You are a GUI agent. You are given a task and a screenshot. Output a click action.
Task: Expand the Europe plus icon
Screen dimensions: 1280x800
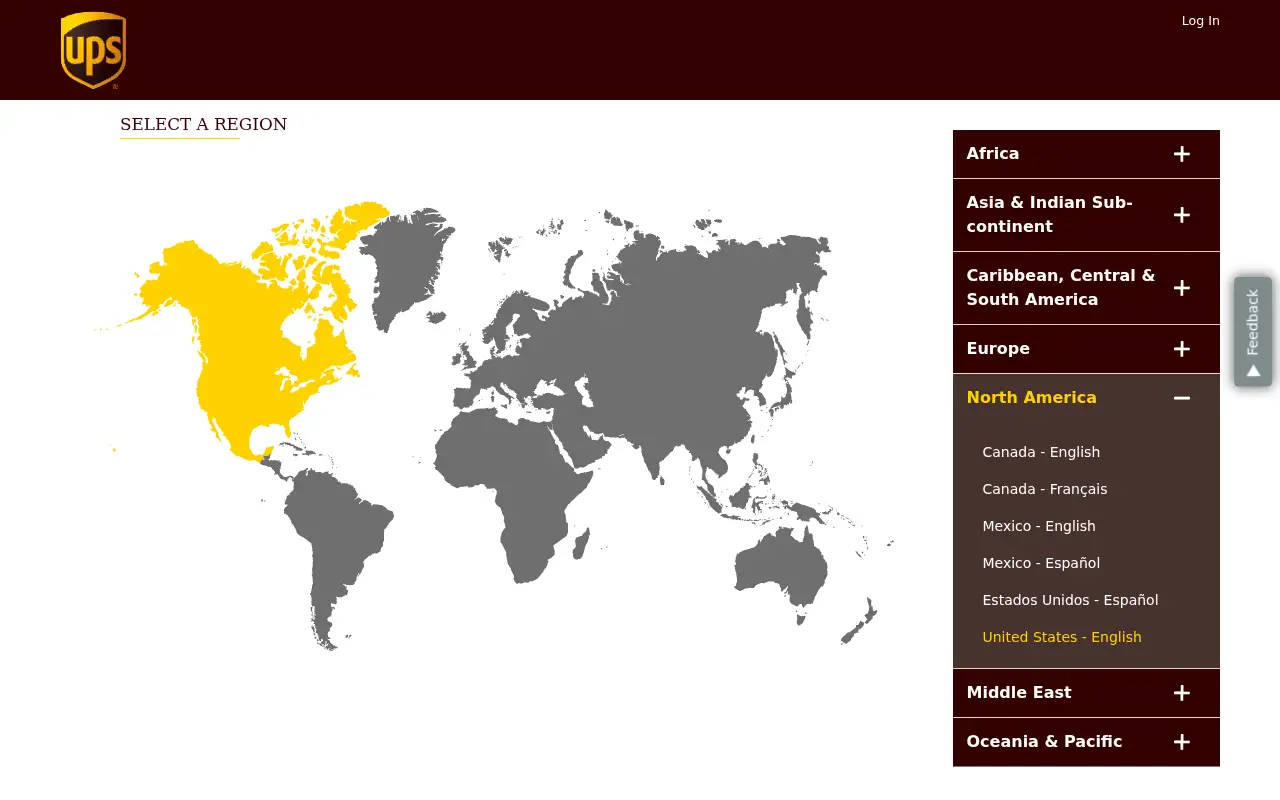tap(1182, 349)
